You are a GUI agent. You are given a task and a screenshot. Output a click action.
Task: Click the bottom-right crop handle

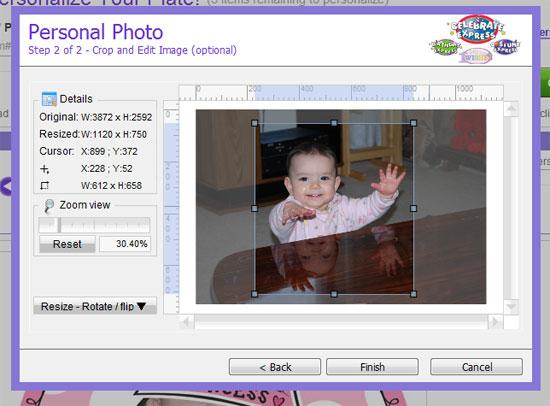[413, 294]
